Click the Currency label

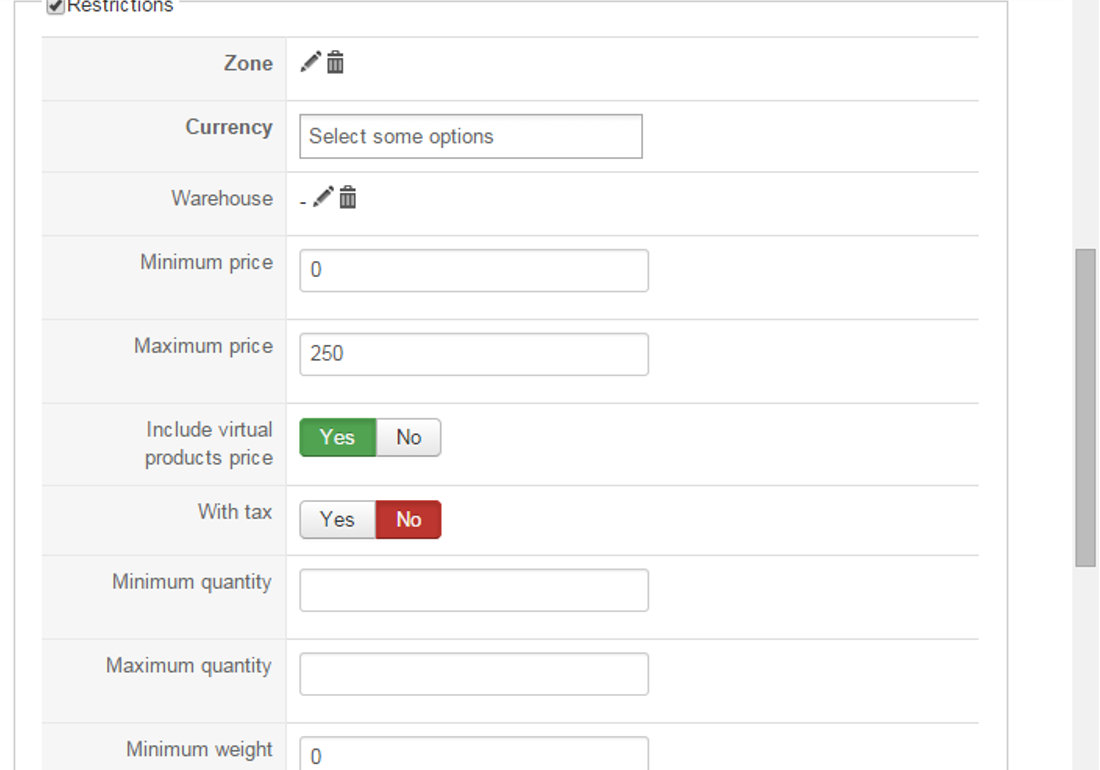pos(229,127)
